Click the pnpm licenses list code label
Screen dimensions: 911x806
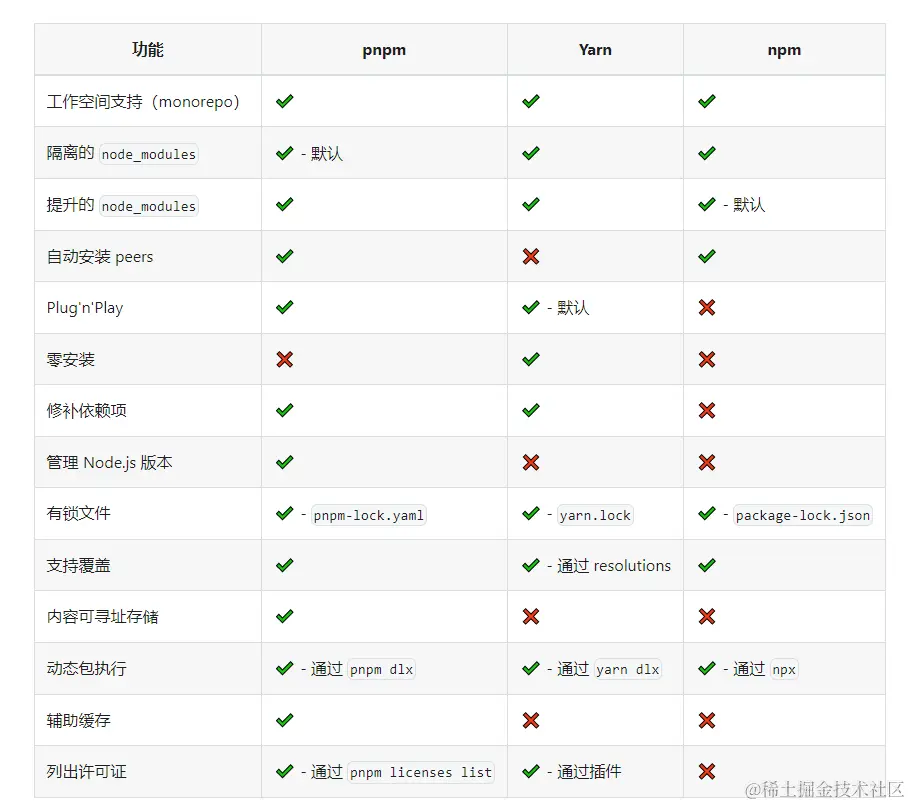421,773
